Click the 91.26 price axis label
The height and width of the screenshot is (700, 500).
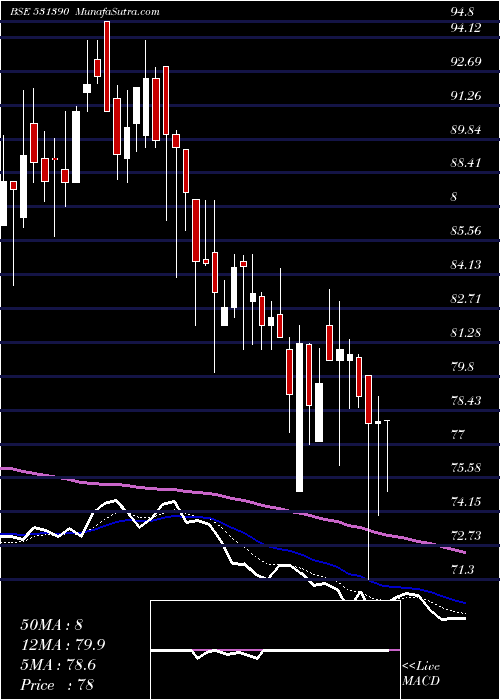tap(466, 96)
